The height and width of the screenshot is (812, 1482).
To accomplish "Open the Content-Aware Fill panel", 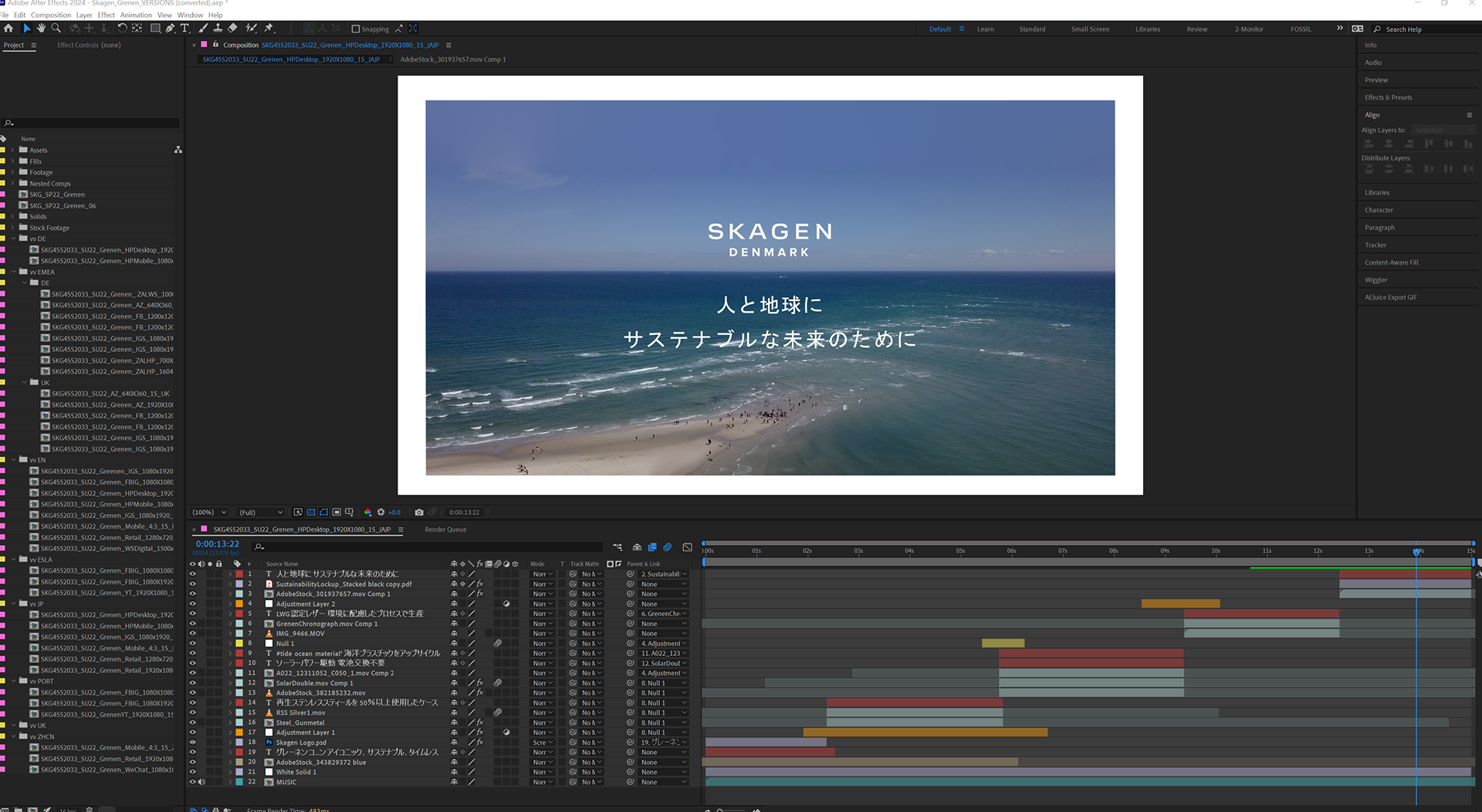I will 1391,262.
